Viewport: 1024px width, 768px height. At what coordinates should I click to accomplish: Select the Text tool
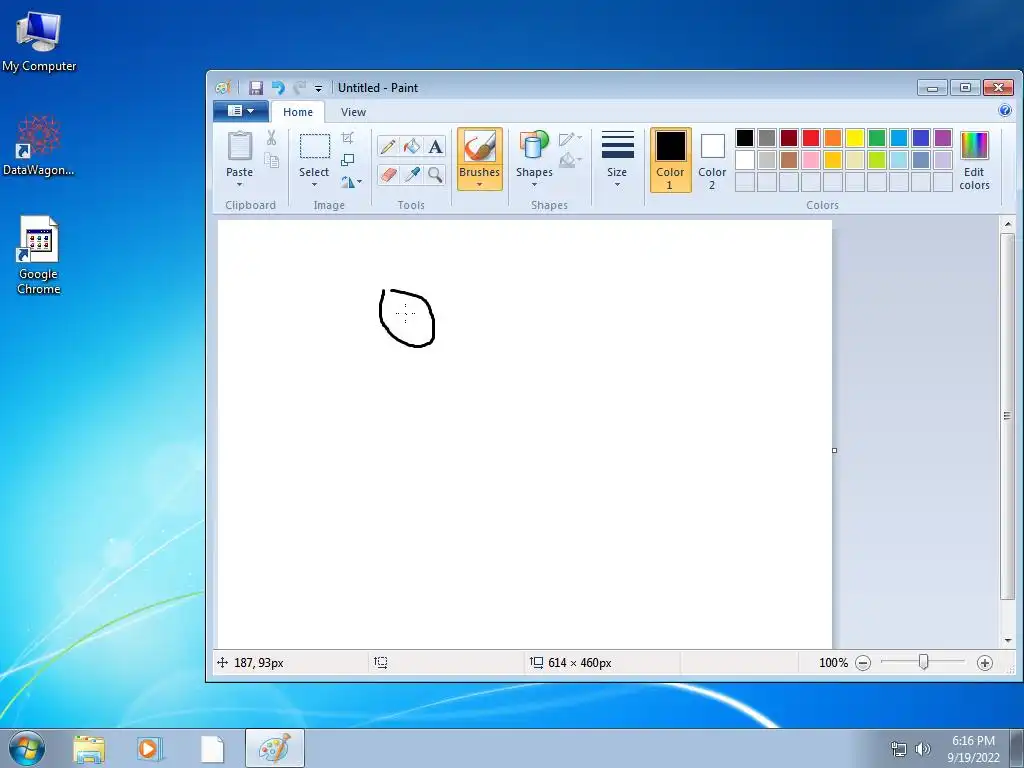point(435,146)
